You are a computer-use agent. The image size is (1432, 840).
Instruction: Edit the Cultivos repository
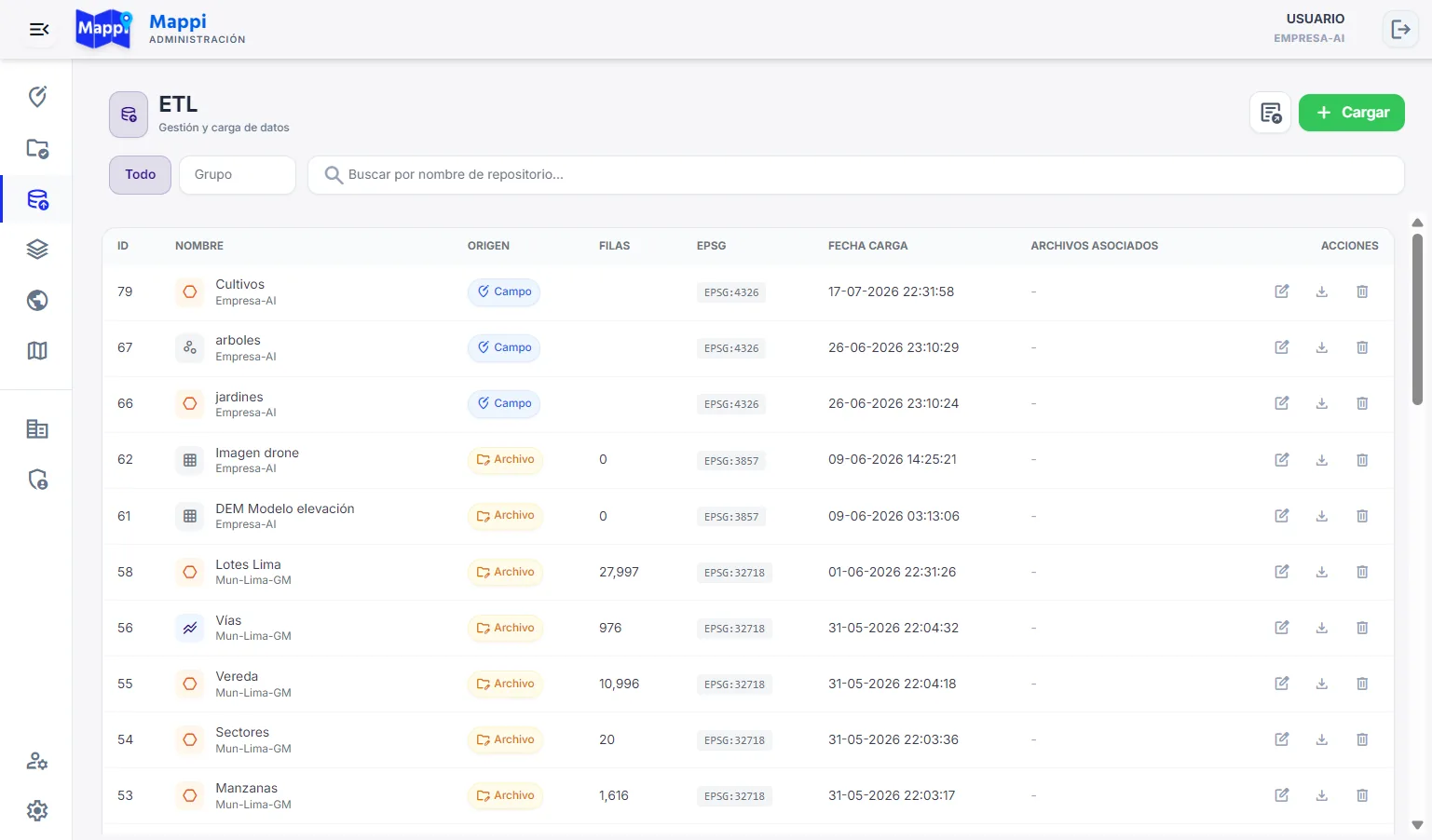(1282, 291)
